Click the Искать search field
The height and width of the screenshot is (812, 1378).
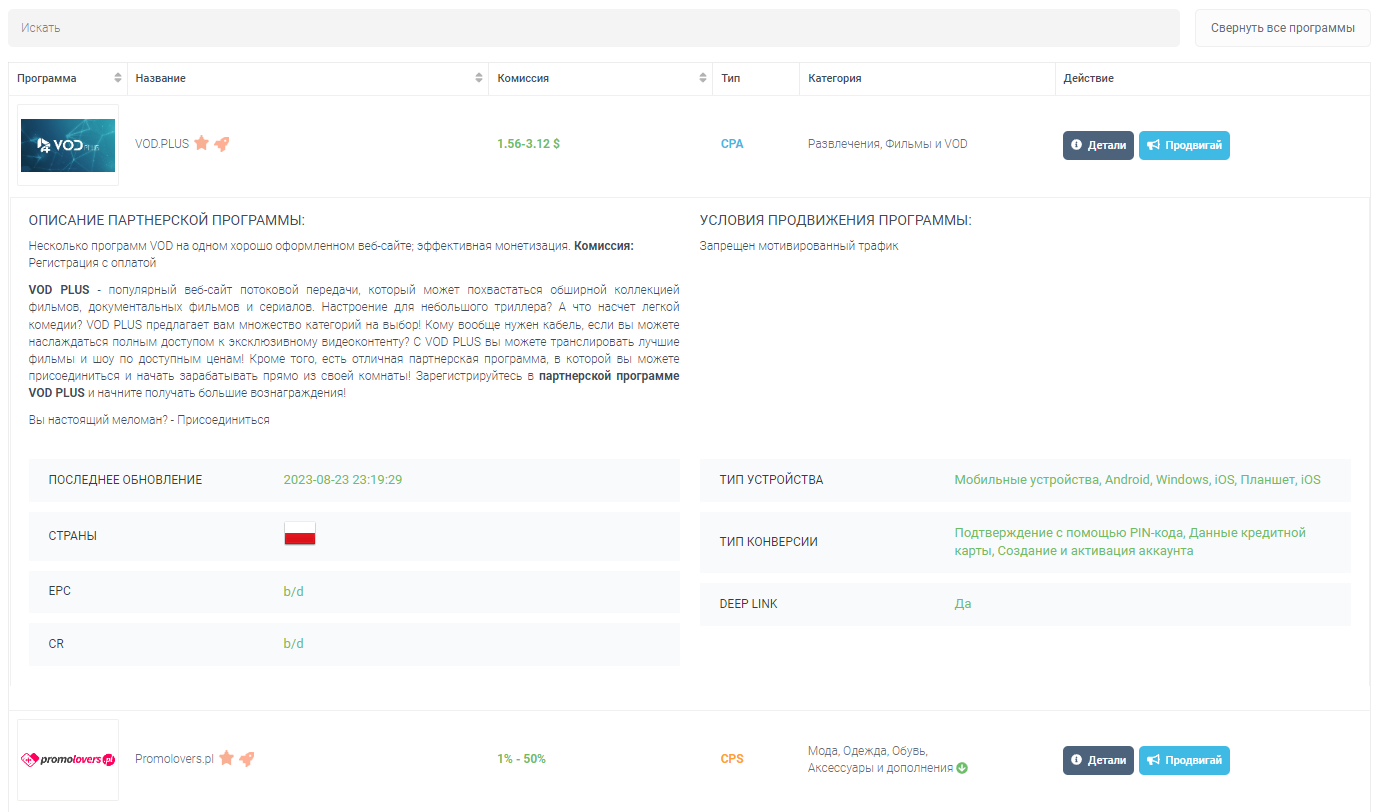pyautogui.click(x=593, y=28)
